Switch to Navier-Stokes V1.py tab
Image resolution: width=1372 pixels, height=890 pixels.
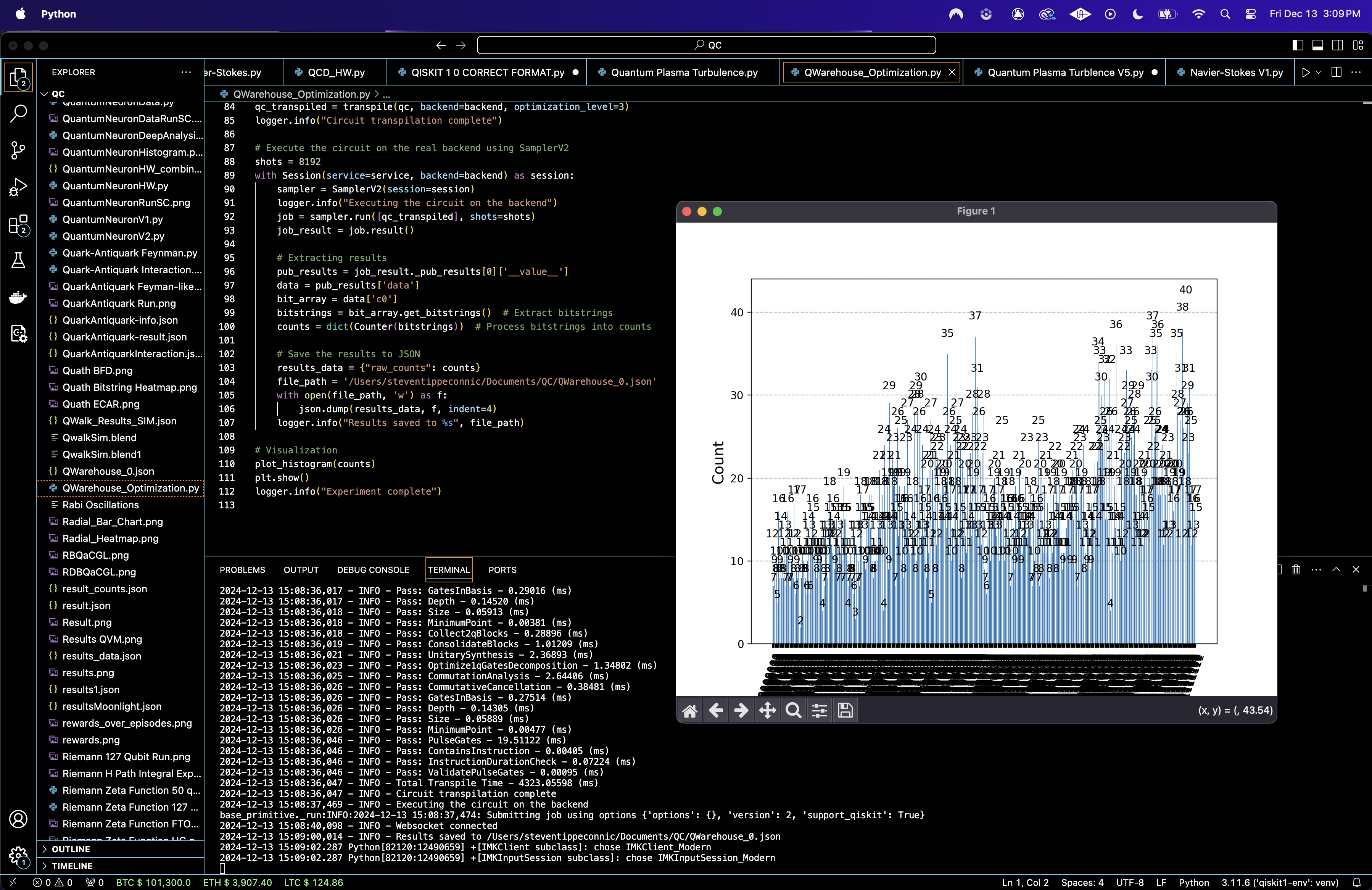click(x=1230, y=72)
